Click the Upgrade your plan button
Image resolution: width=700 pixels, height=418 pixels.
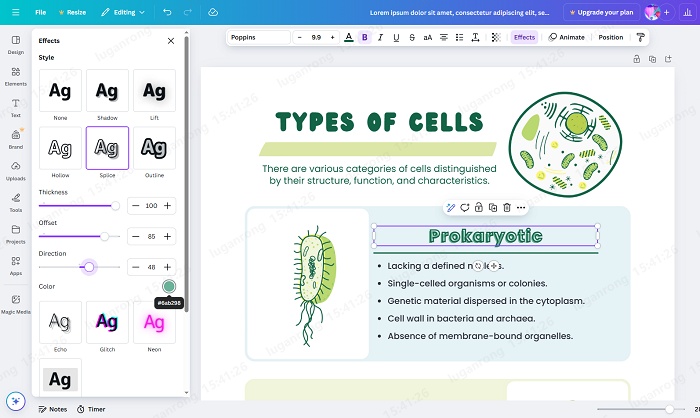[602, 12]
